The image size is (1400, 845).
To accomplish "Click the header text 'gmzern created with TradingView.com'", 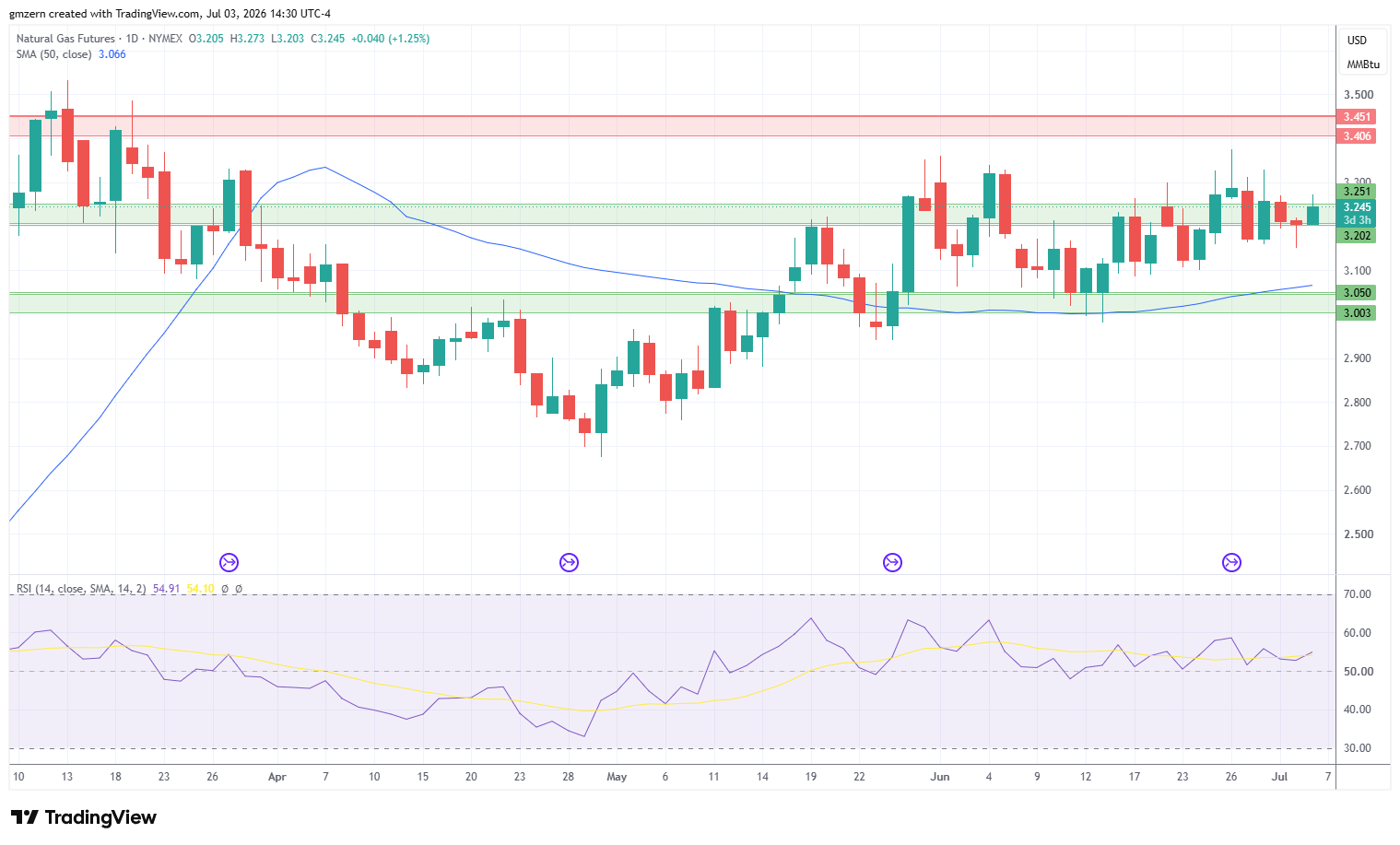I will pos(104,14).
